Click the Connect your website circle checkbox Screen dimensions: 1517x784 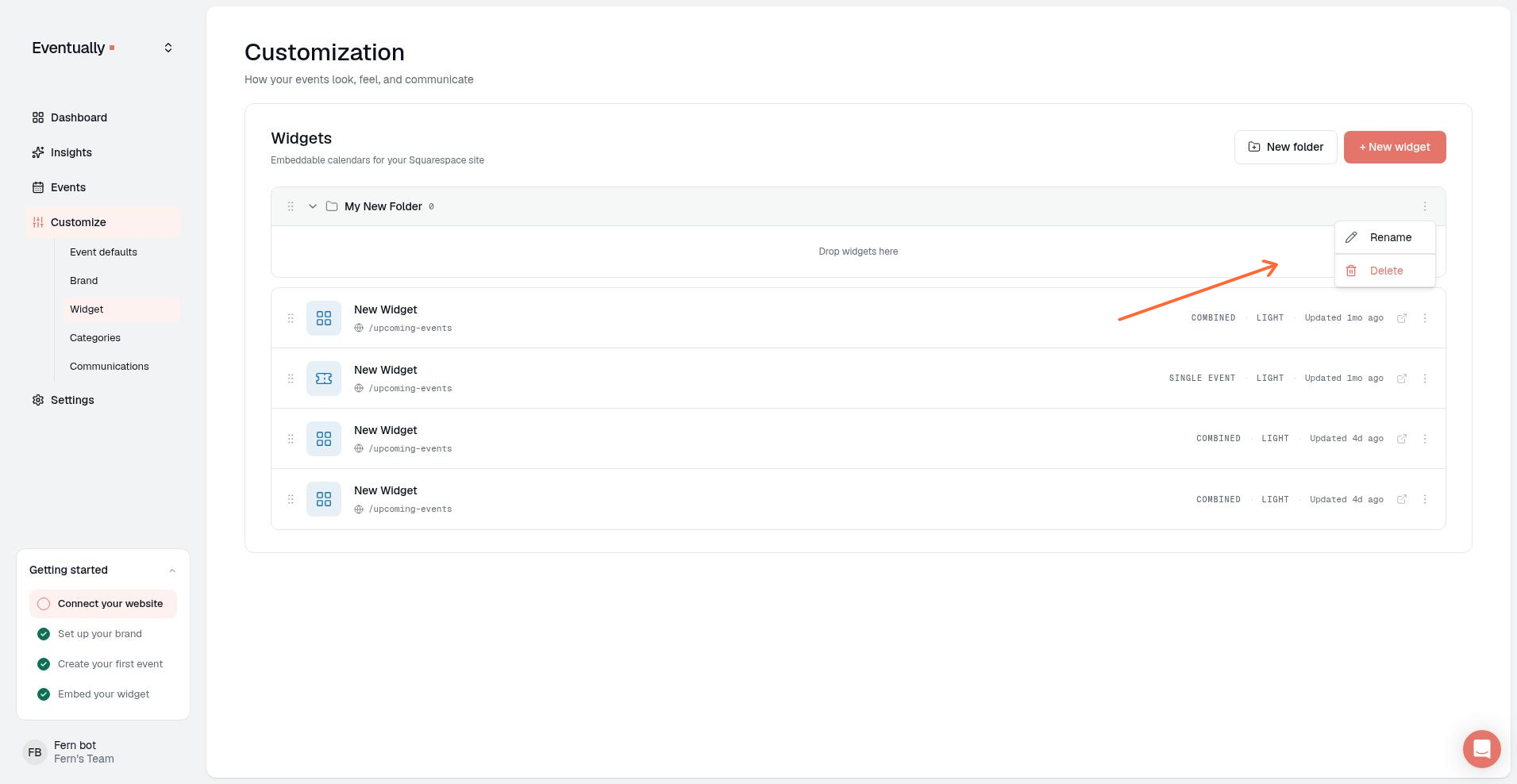pyautogui.click(x=44, y=604)
